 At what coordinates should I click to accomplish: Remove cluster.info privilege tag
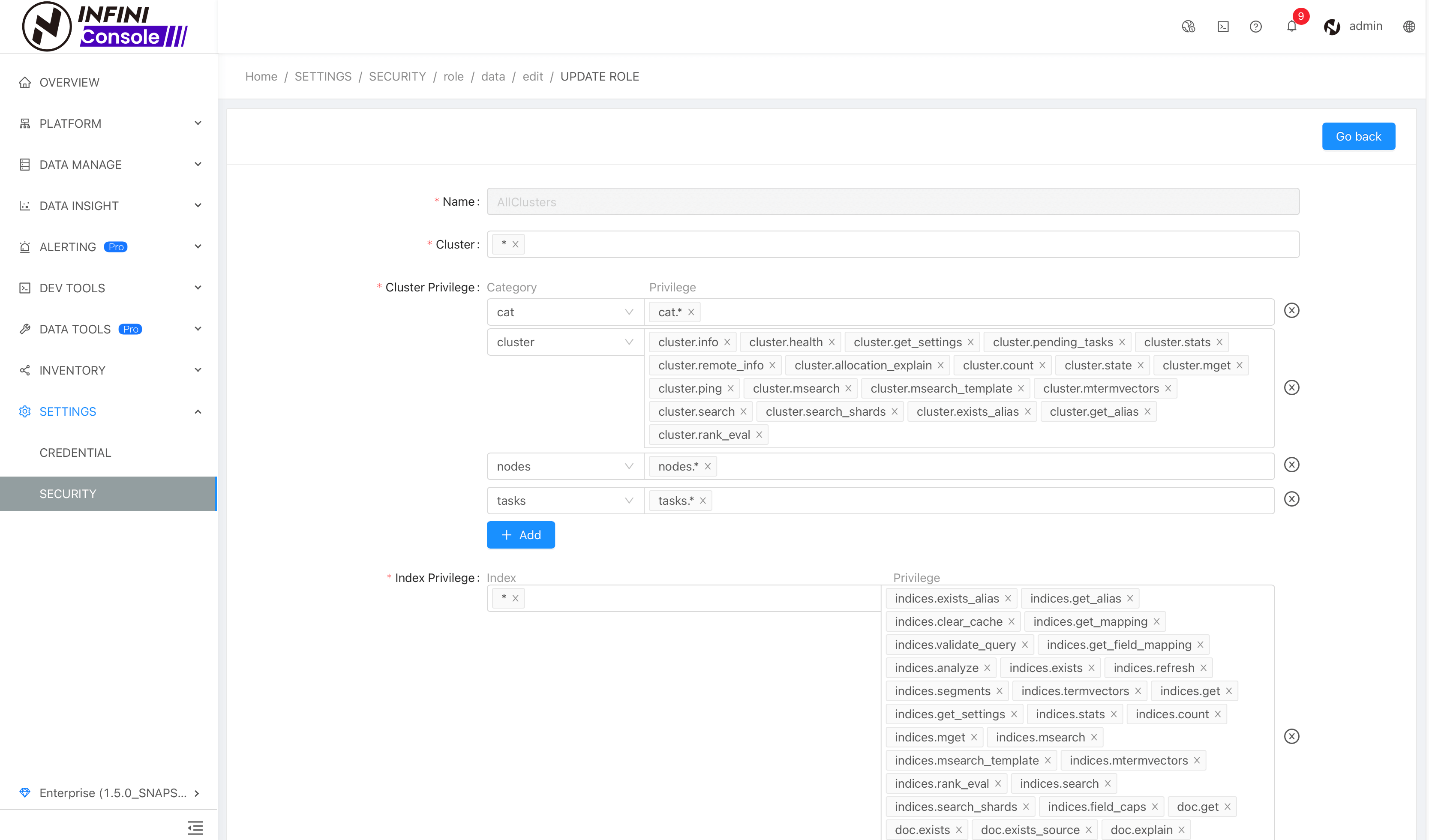point(727,342)
